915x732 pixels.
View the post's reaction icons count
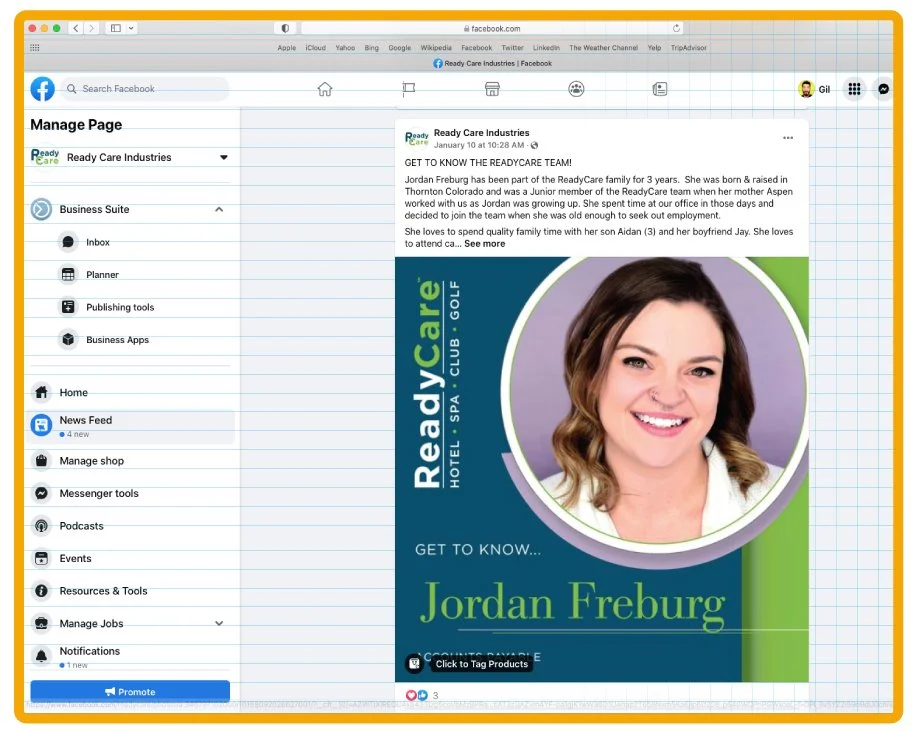click(x=422, y=695)
